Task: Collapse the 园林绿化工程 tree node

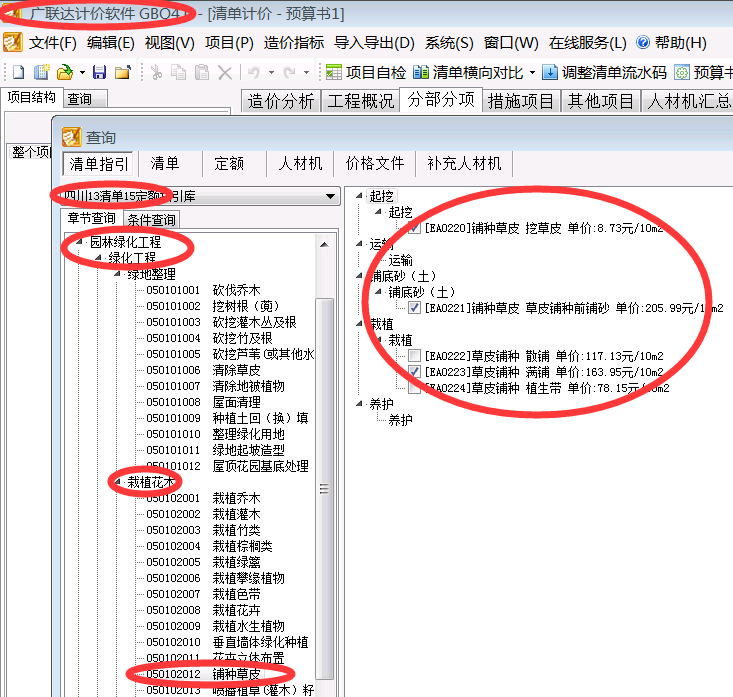Action: point(79,242)
